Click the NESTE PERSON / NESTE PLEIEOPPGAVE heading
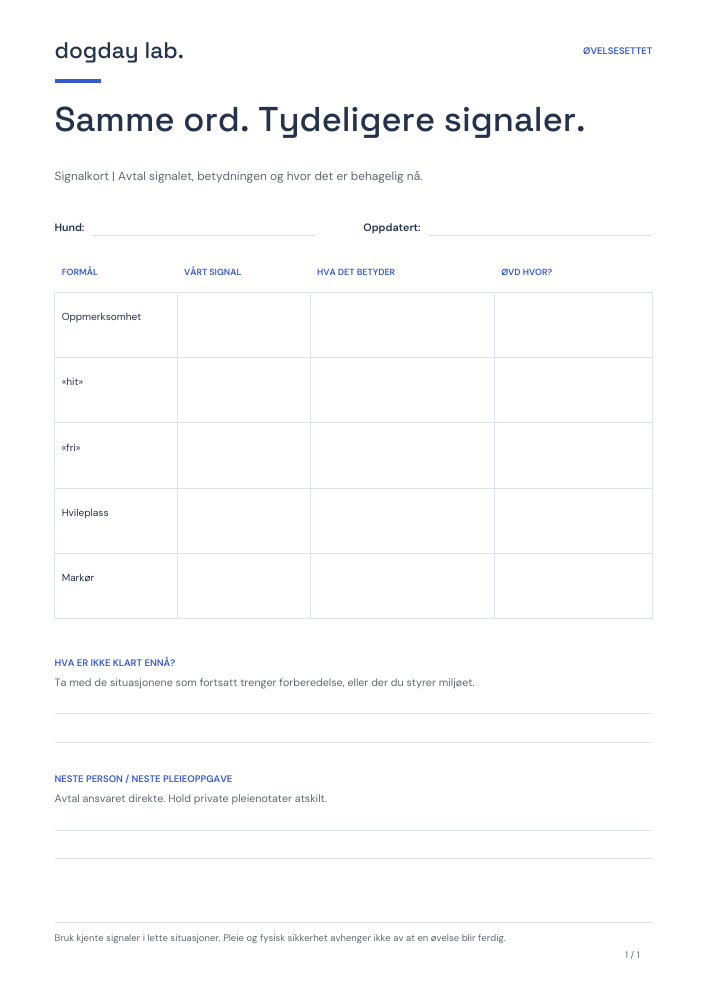Screen dimensions: 708x1000 click(x=143, y=779)
